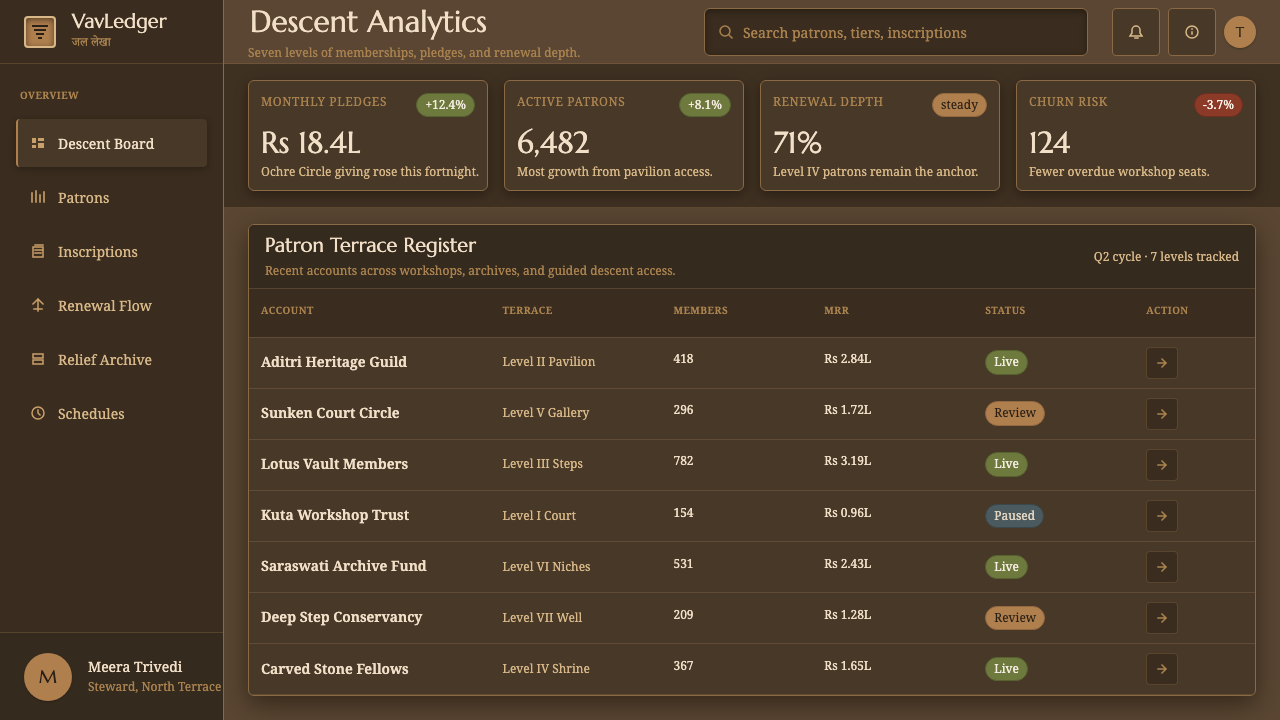The width and height of the screenshot is (1280, 720).
Task: Click the +8.1% Active Patrons badge
Action: click(x=705, y=105)
